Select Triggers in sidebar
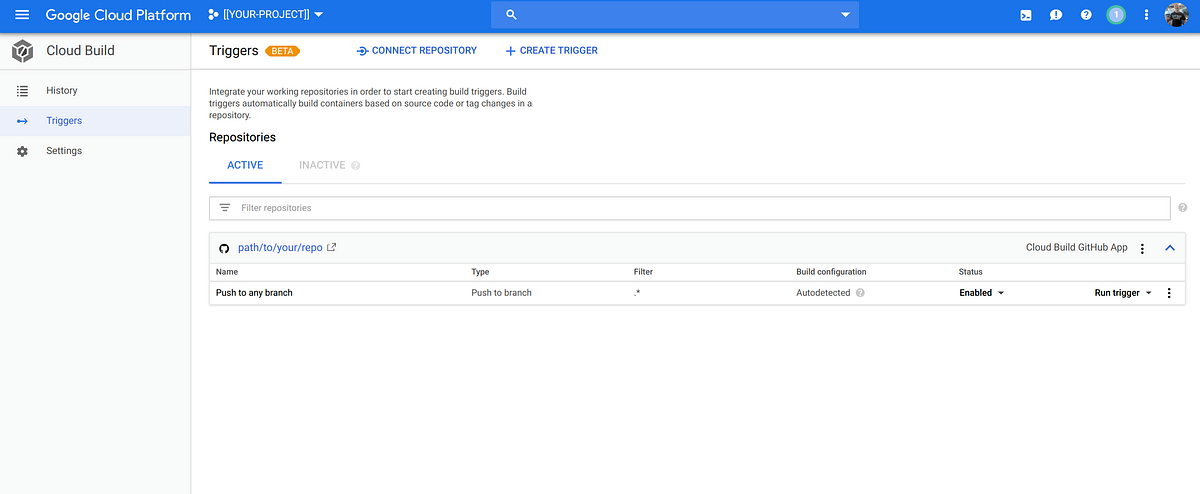Screen dimensions: 1200x494 [x=95, y=120]
